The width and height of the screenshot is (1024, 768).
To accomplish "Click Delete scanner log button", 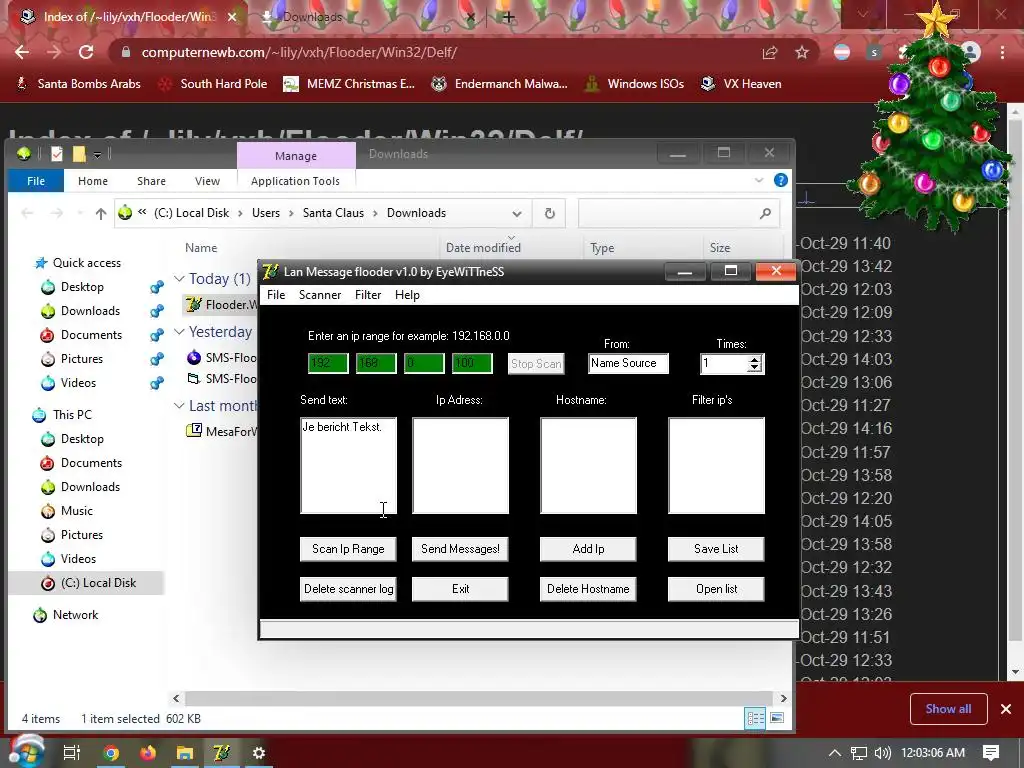I will coord(348,589).
